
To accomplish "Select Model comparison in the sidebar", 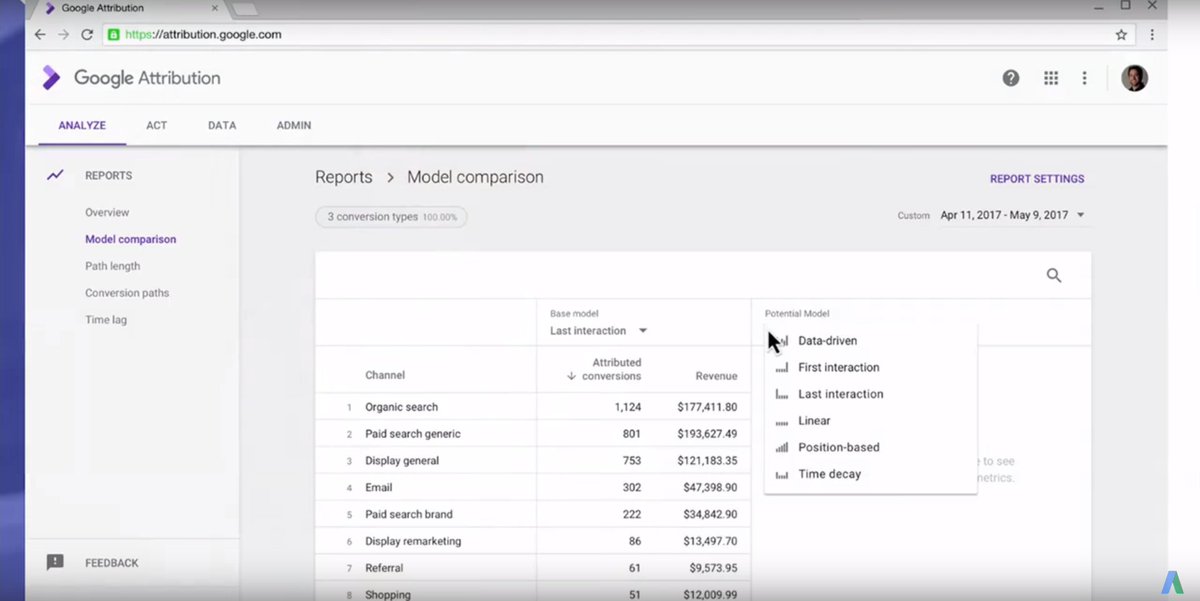I will click(x=131, y=239).
